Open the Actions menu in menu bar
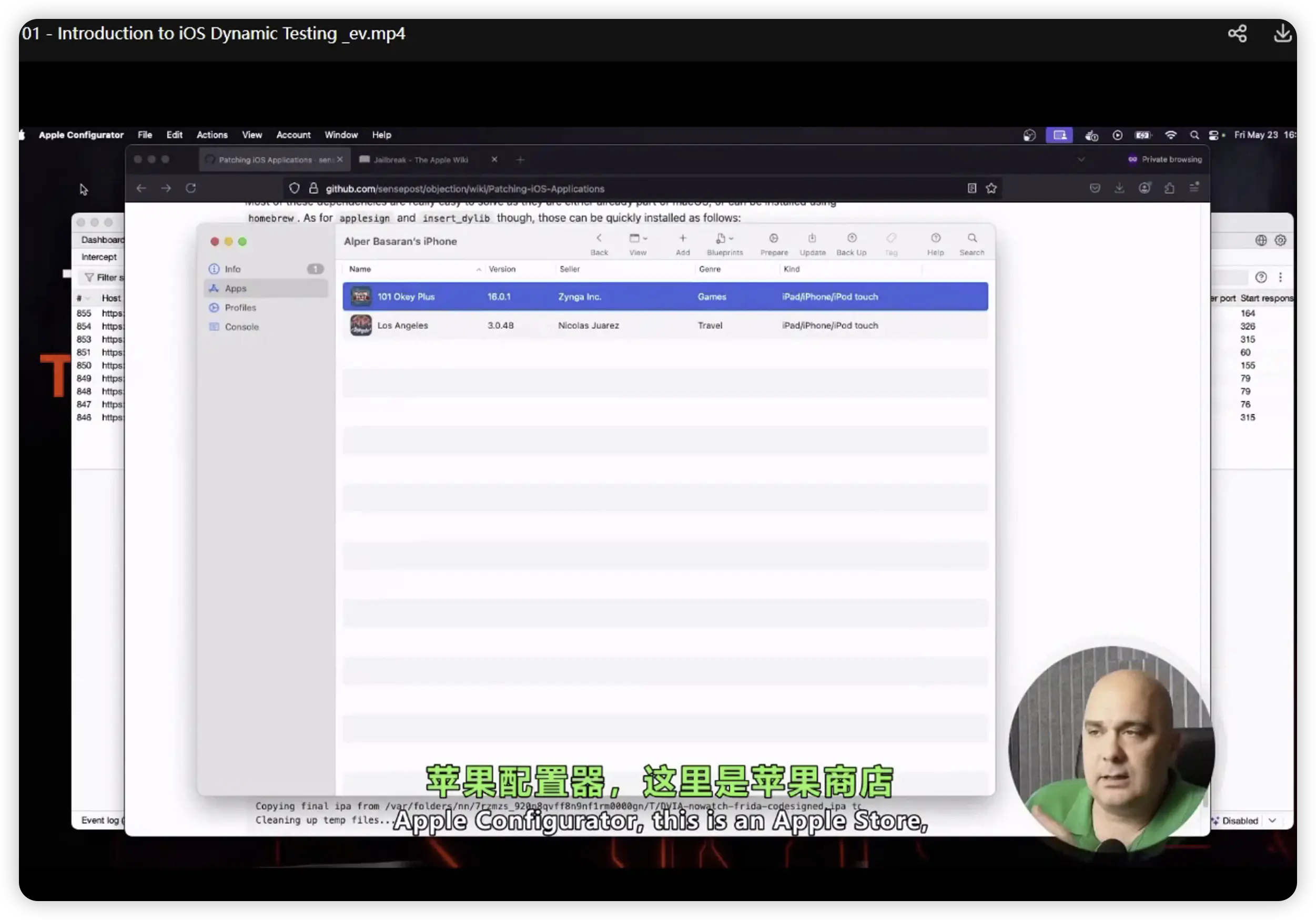This screenshot has width=1316, height=920. pos(211,135)
